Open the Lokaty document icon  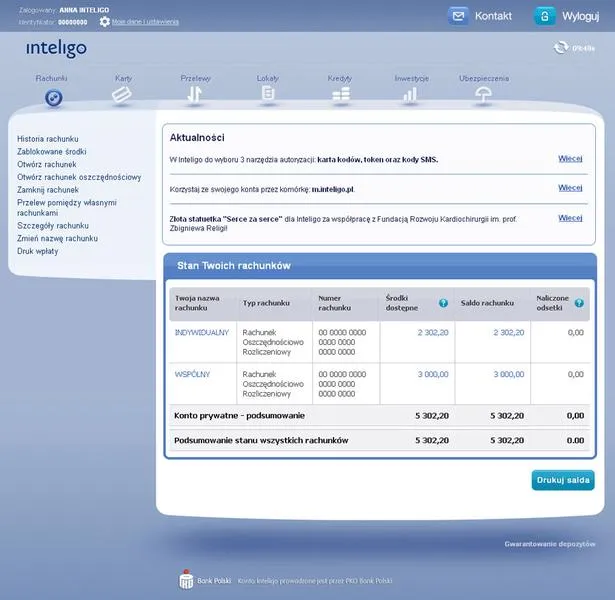[267, 94]
